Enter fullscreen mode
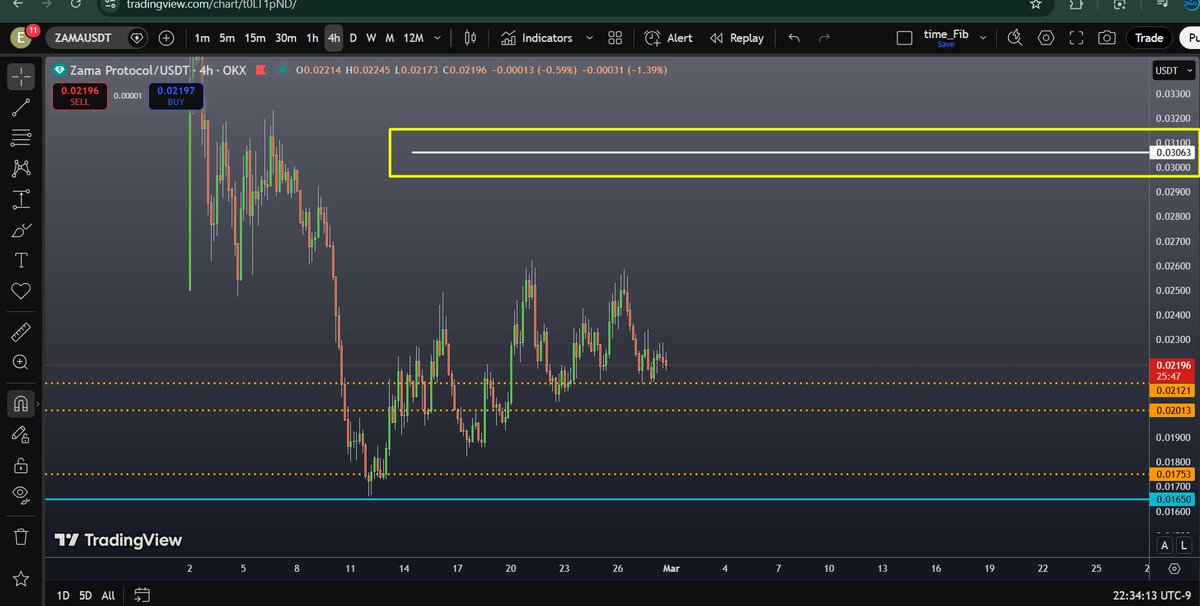 1076,38
